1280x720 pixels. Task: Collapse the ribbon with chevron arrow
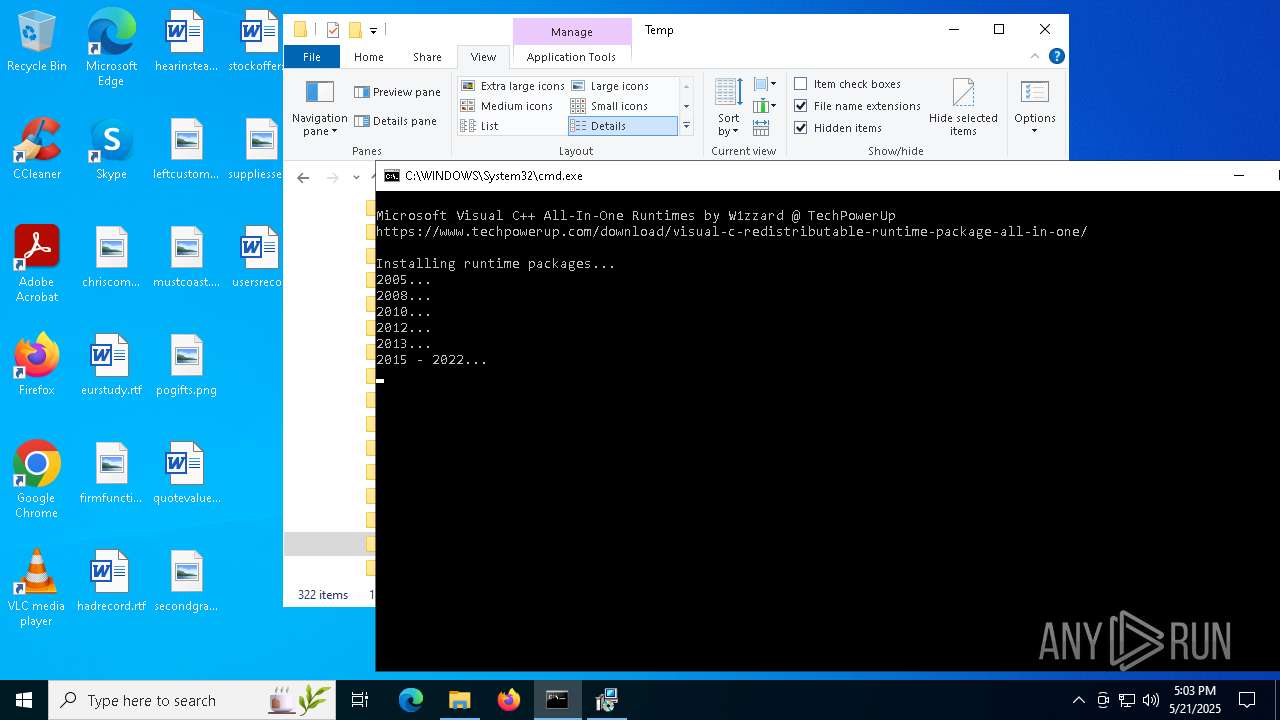(1037, 56)
